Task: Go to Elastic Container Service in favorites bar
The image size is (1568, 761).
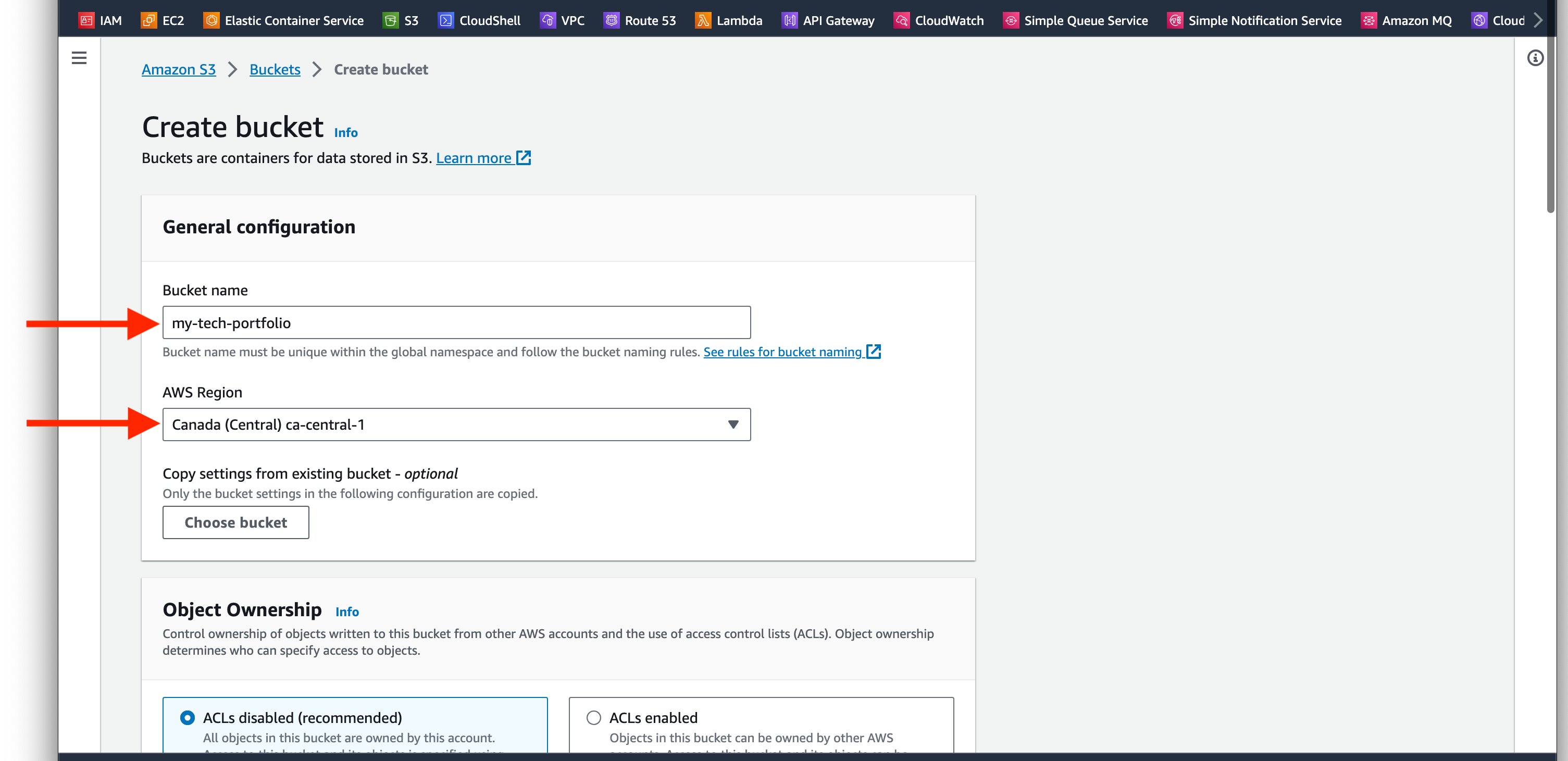Action: [294, 21]
